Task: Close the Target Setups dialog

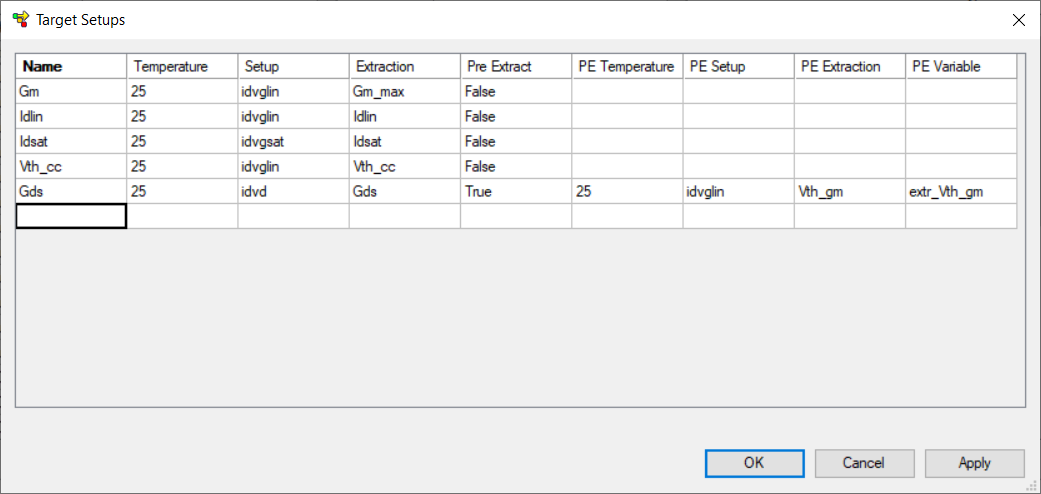Action: click(1018, 20)
